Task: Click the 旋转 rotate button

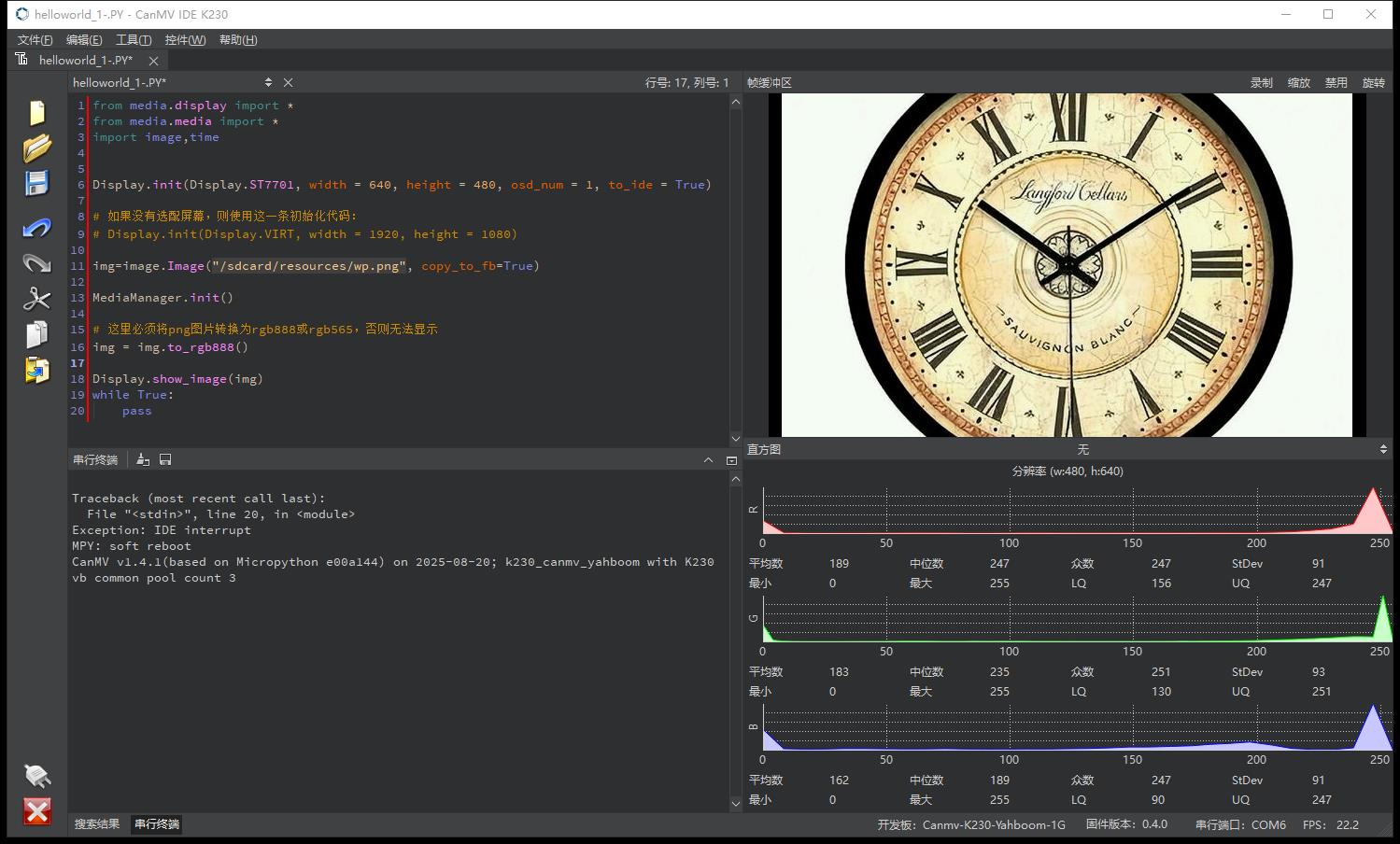Action: tap(1373, 83)
